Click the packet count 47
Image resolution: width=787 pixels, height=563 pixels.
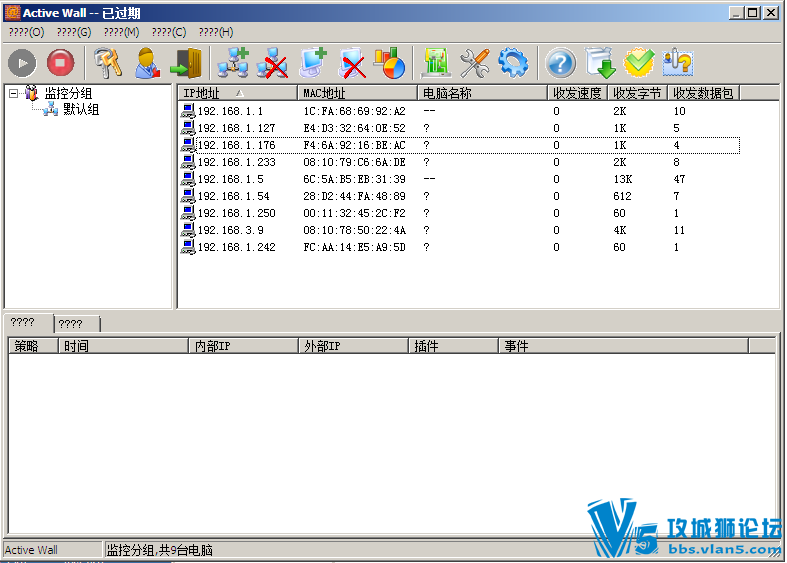pyautogui.click(x=679, y=180)
